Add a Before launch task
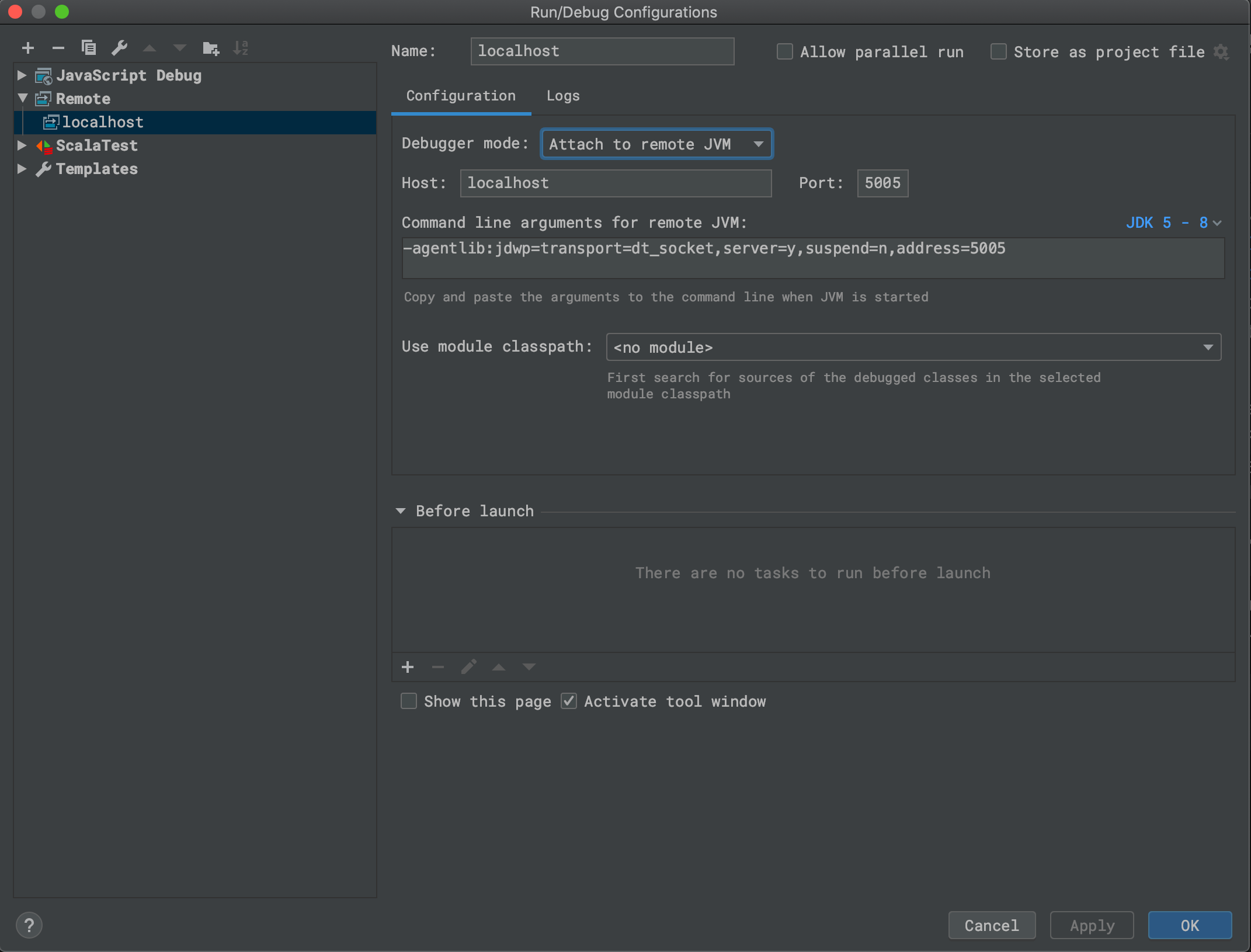The image size is (1251, 952). click(x=408, y=667)
